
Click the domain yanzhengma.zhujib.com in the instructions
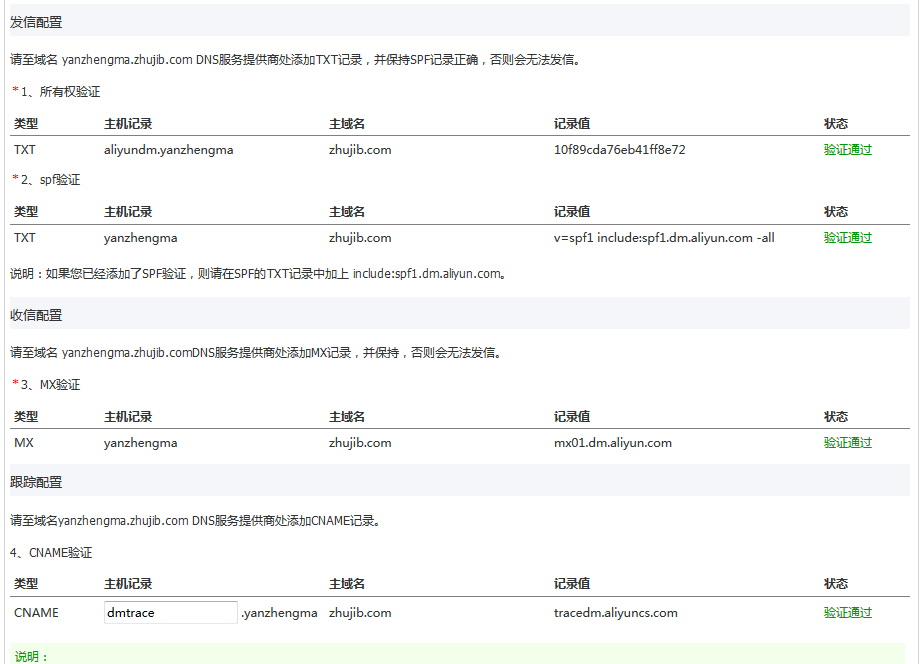tap(125, 59)
